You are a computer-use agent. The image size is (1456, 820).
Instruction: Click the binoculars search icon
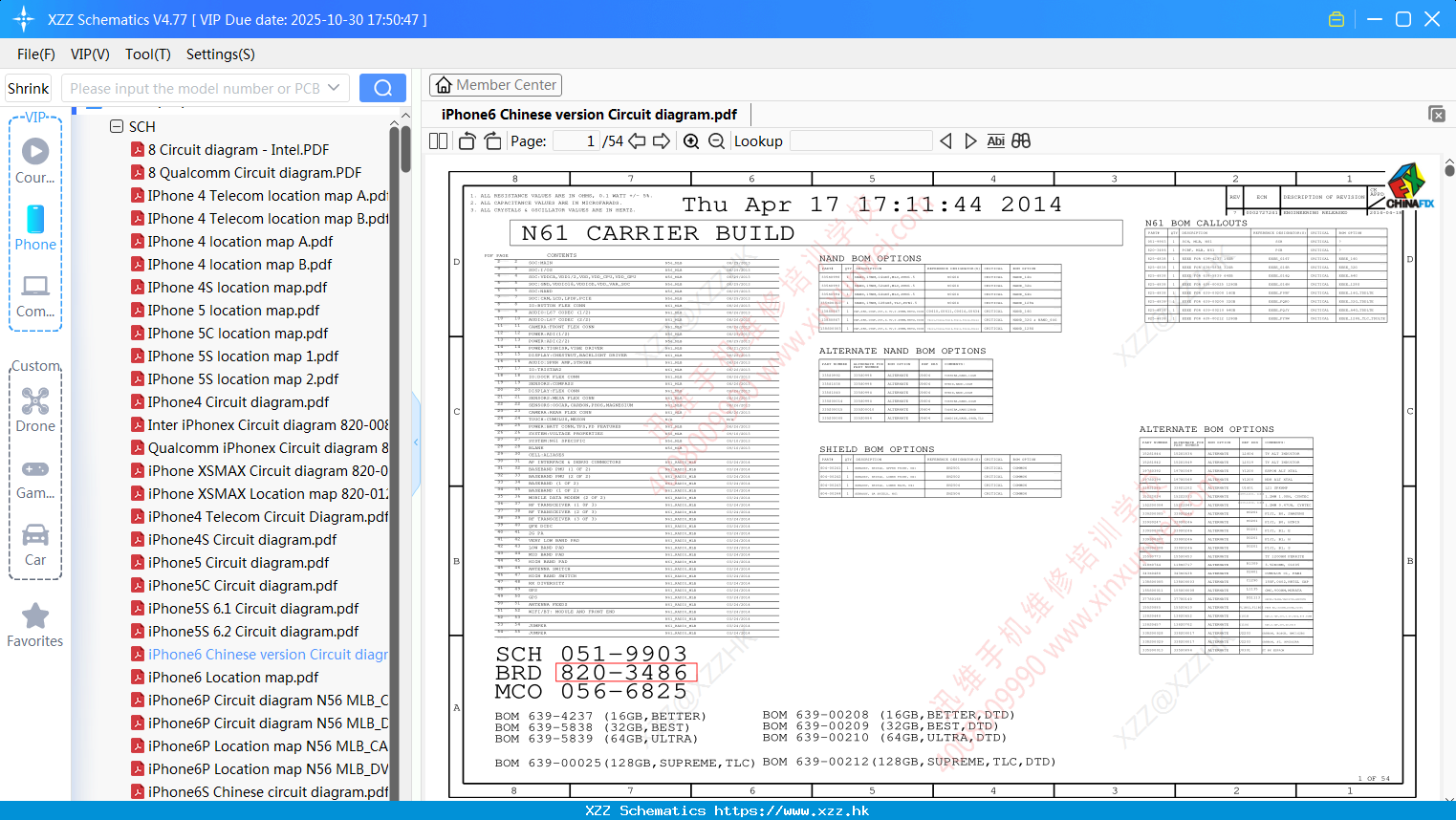pos(1021,140)
